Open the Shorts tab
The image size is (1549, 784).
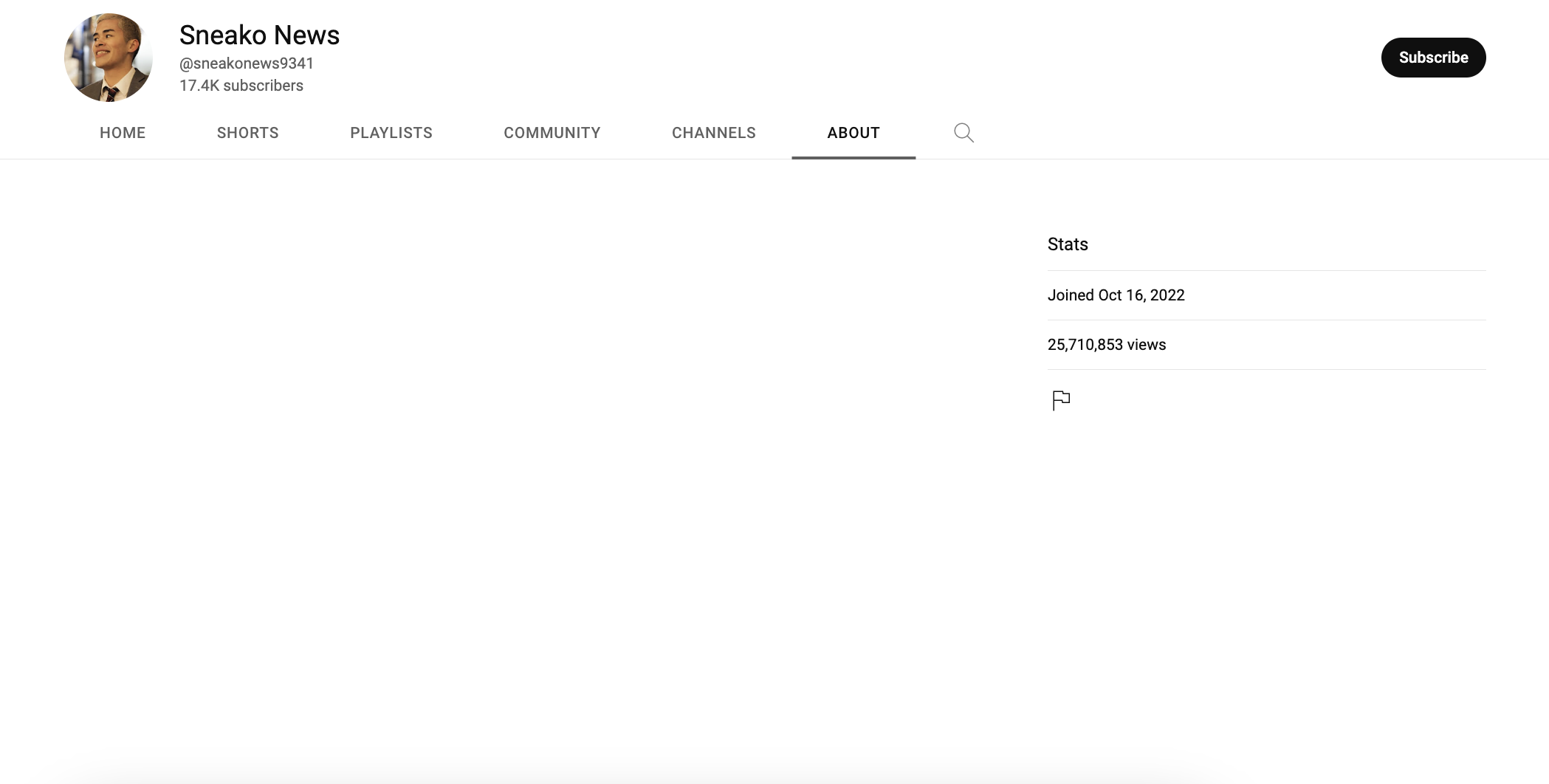tap(247, 133)
